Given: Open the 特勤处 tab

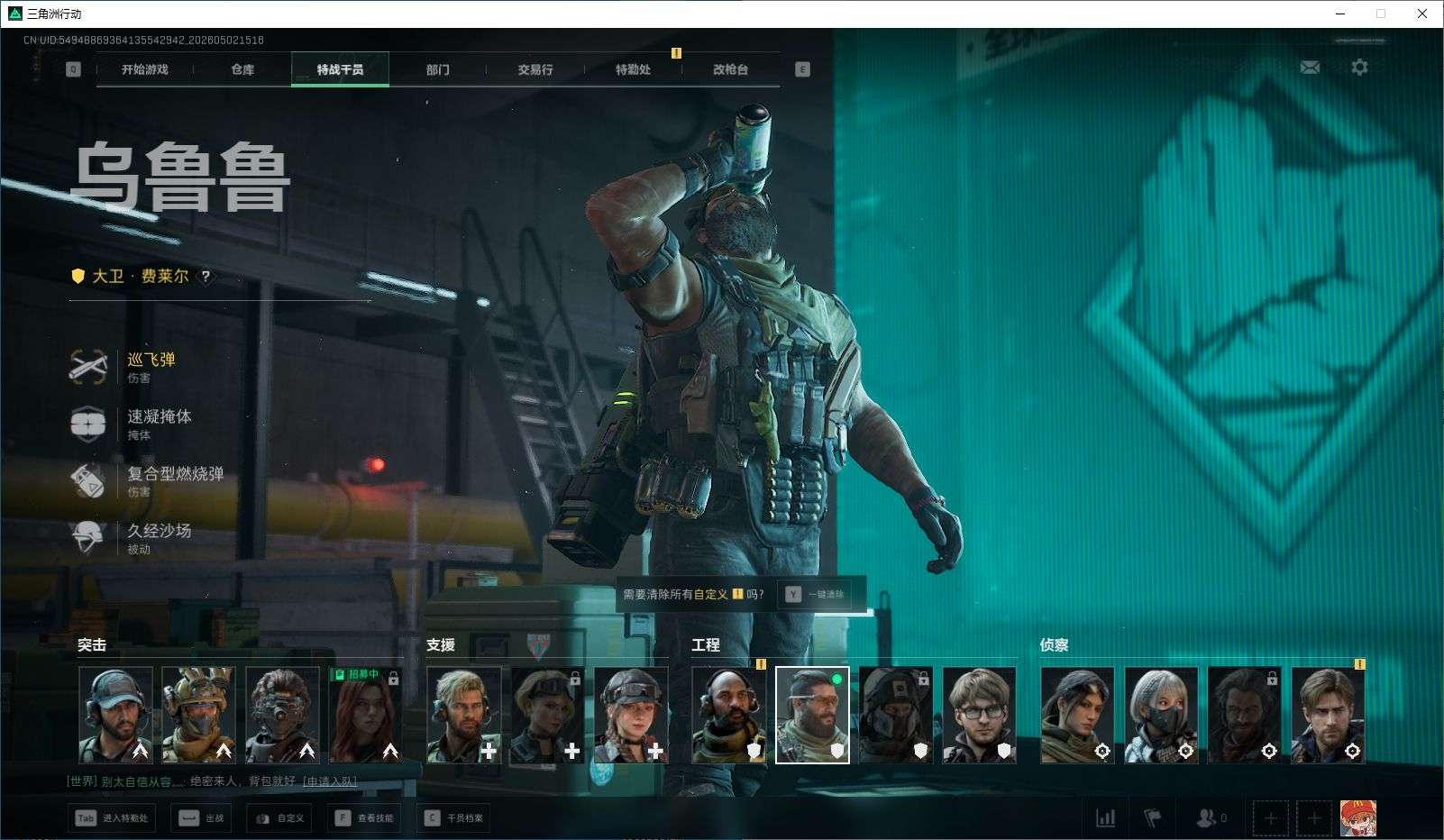Looking at the screenshot, I should tap(633, 69).
